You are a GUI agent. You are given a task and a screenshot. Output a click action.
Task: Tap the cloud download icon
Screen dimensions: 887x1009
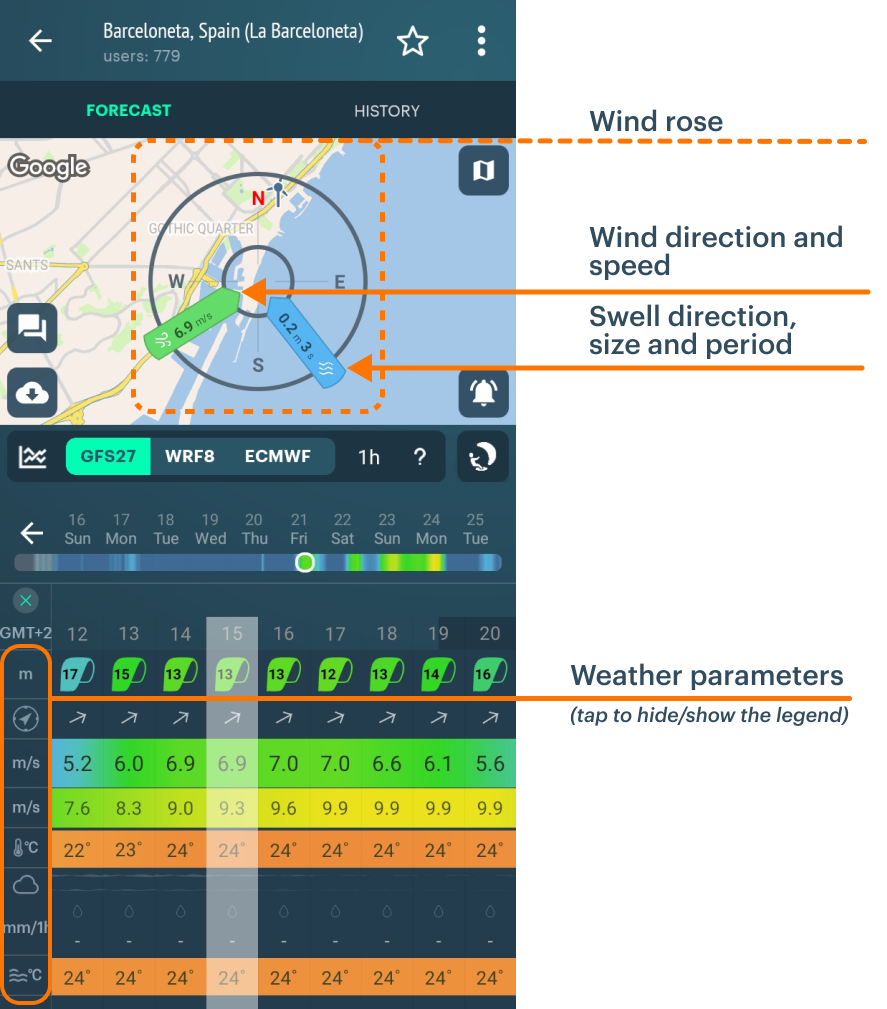point(32,393)
